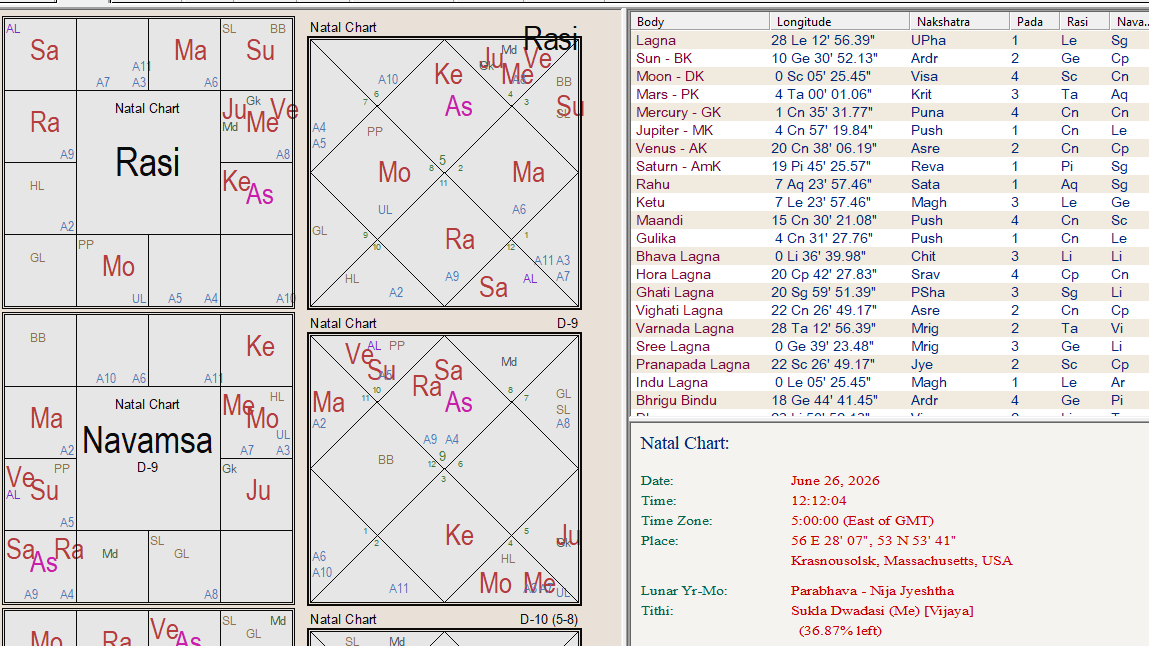This screenshot has width=1149, height=646.
Task: Select the Sree Lagna row
Action: 890,346
